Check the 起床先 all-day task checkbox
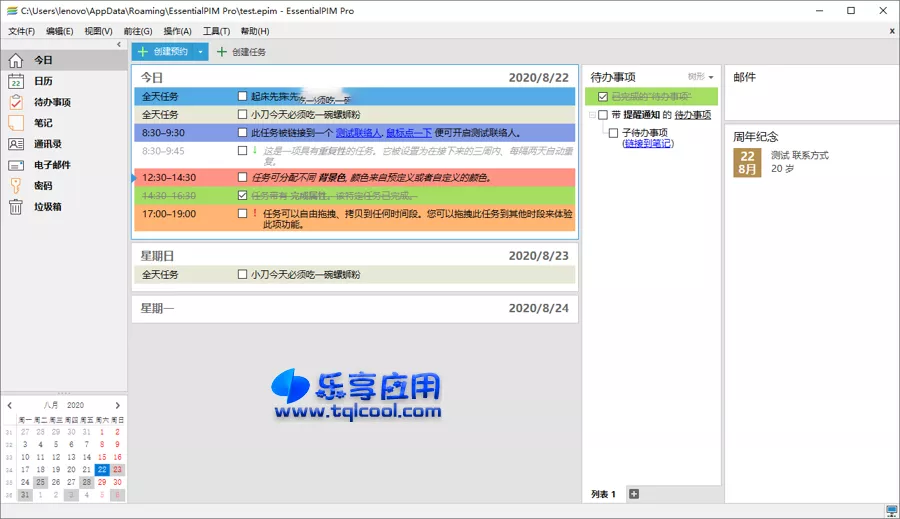The image size is (900, 519). tap(242, 96)
